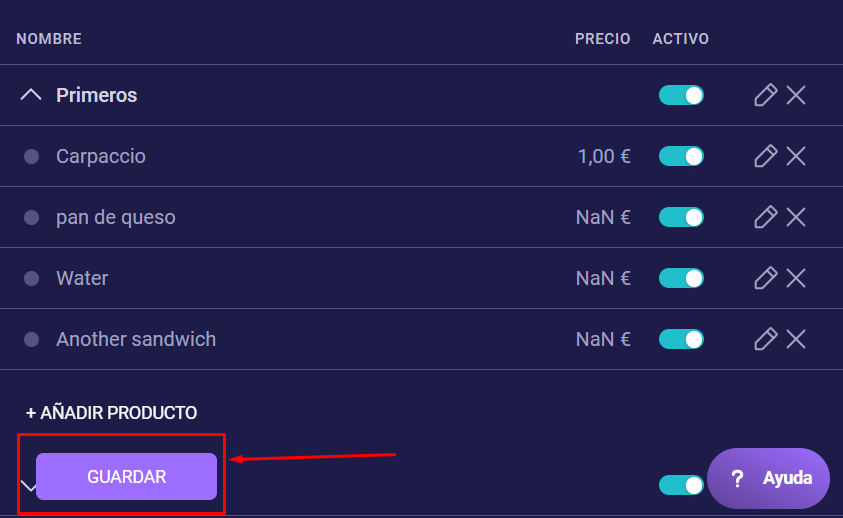Viewport: 843px width, 518px height.
Task: Open the Ayuda help button
Action: click(768, 478)
